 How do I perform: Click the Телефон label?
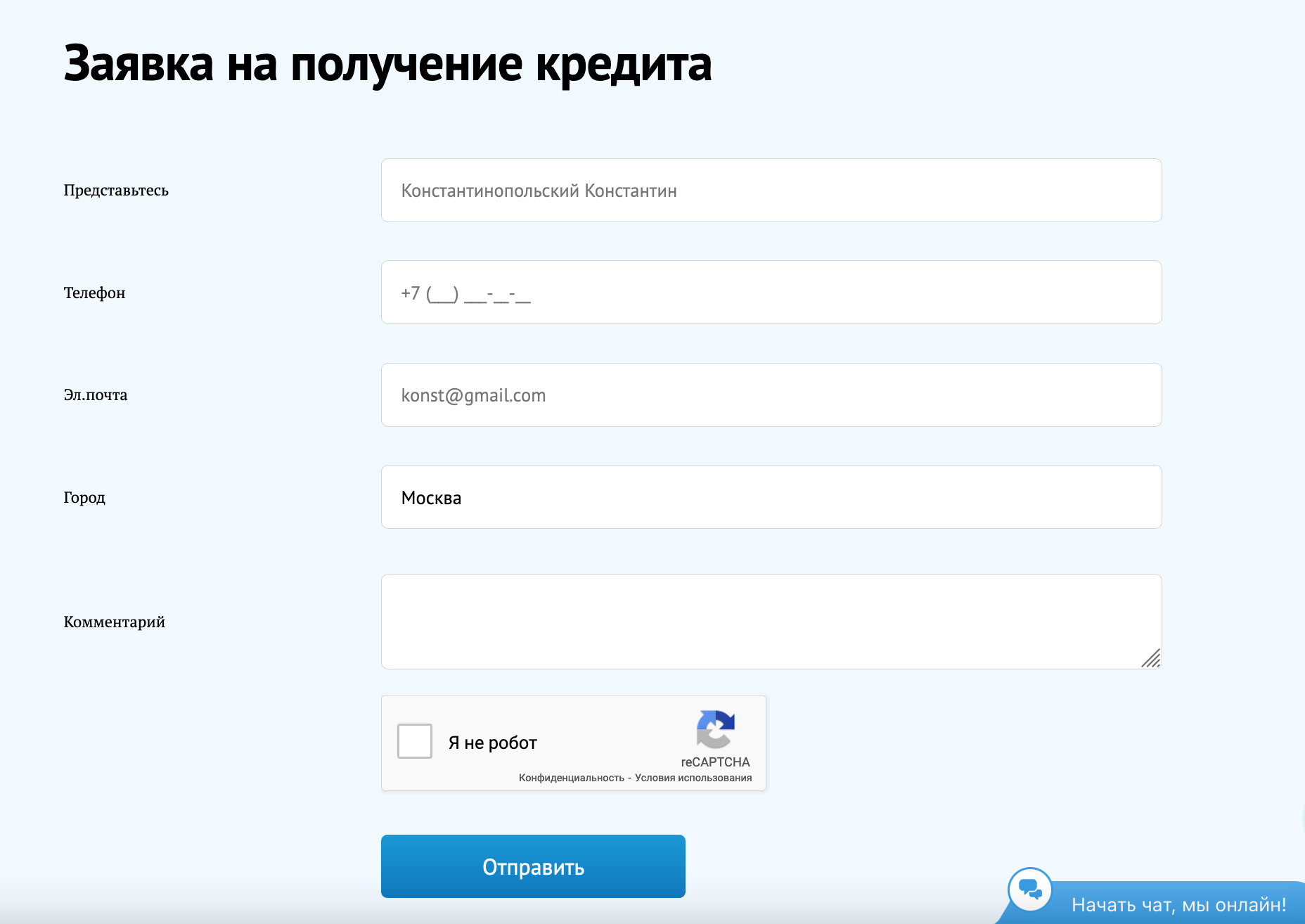point(94,293)
